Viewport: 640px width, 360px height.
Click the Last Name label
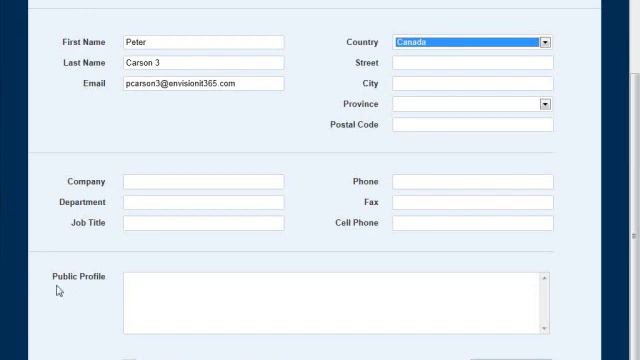(x=84, y=63)
